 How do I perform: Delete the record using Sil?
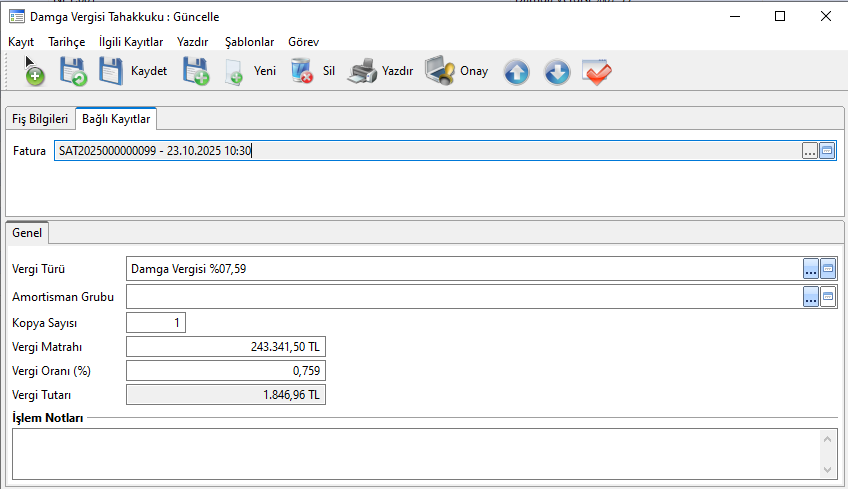coord(312,72)
